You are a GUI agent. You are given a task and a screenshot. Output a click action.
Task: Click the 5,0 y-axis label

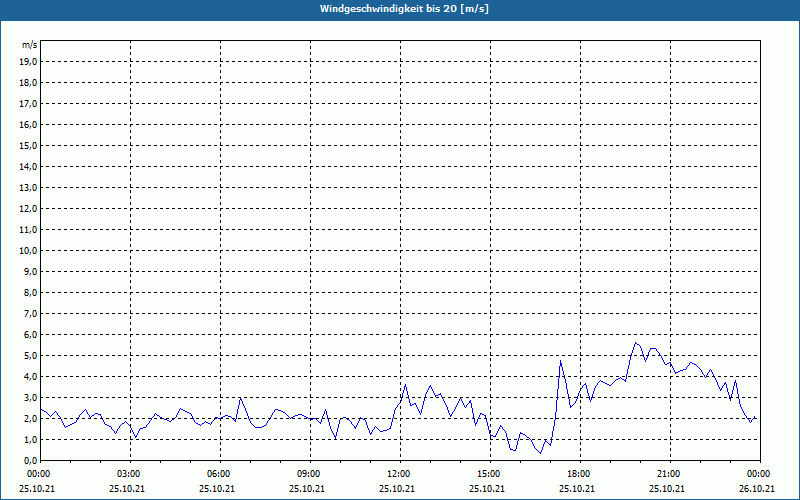pos(30,355)
